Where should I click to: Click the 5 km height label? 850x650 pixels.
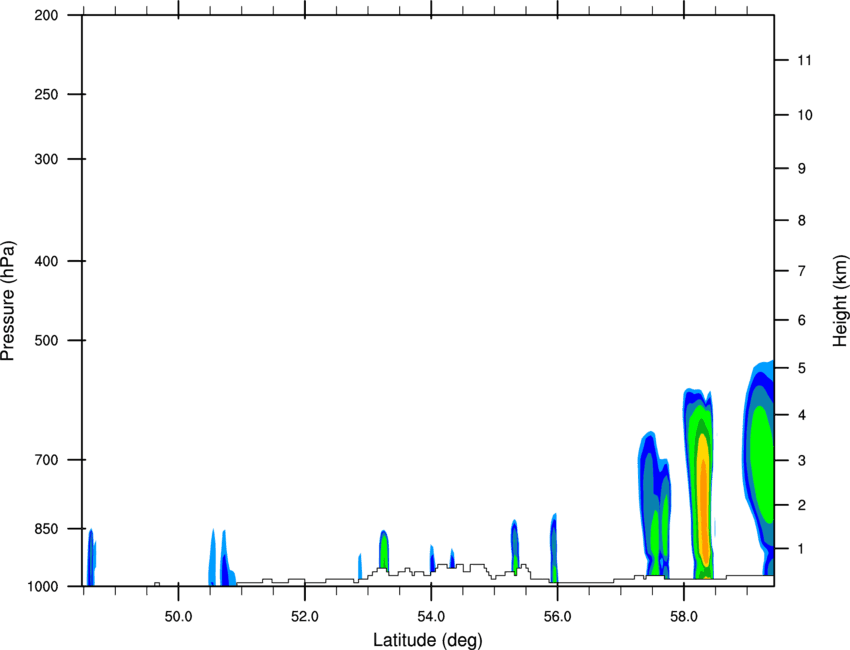(802, 368)
